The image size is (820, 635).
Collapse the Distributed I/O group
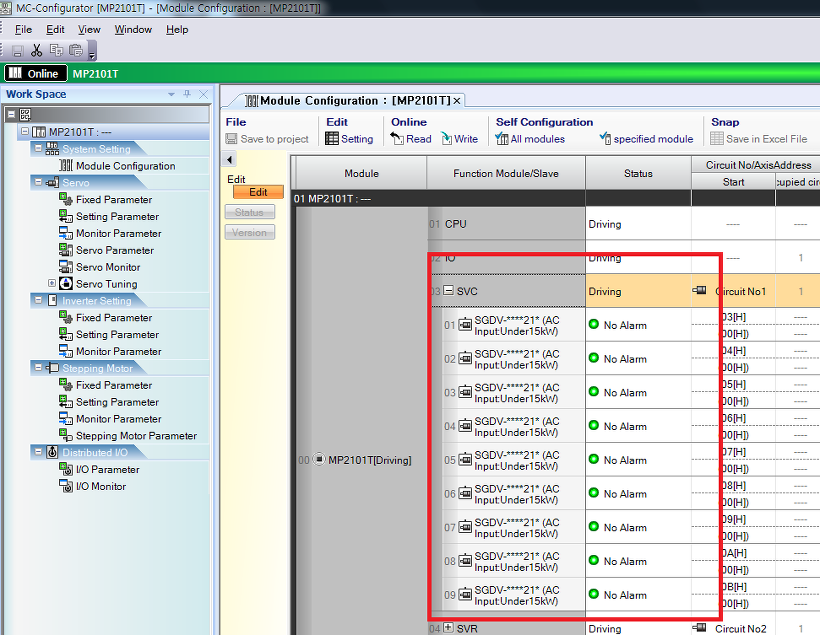click(38, 451)
